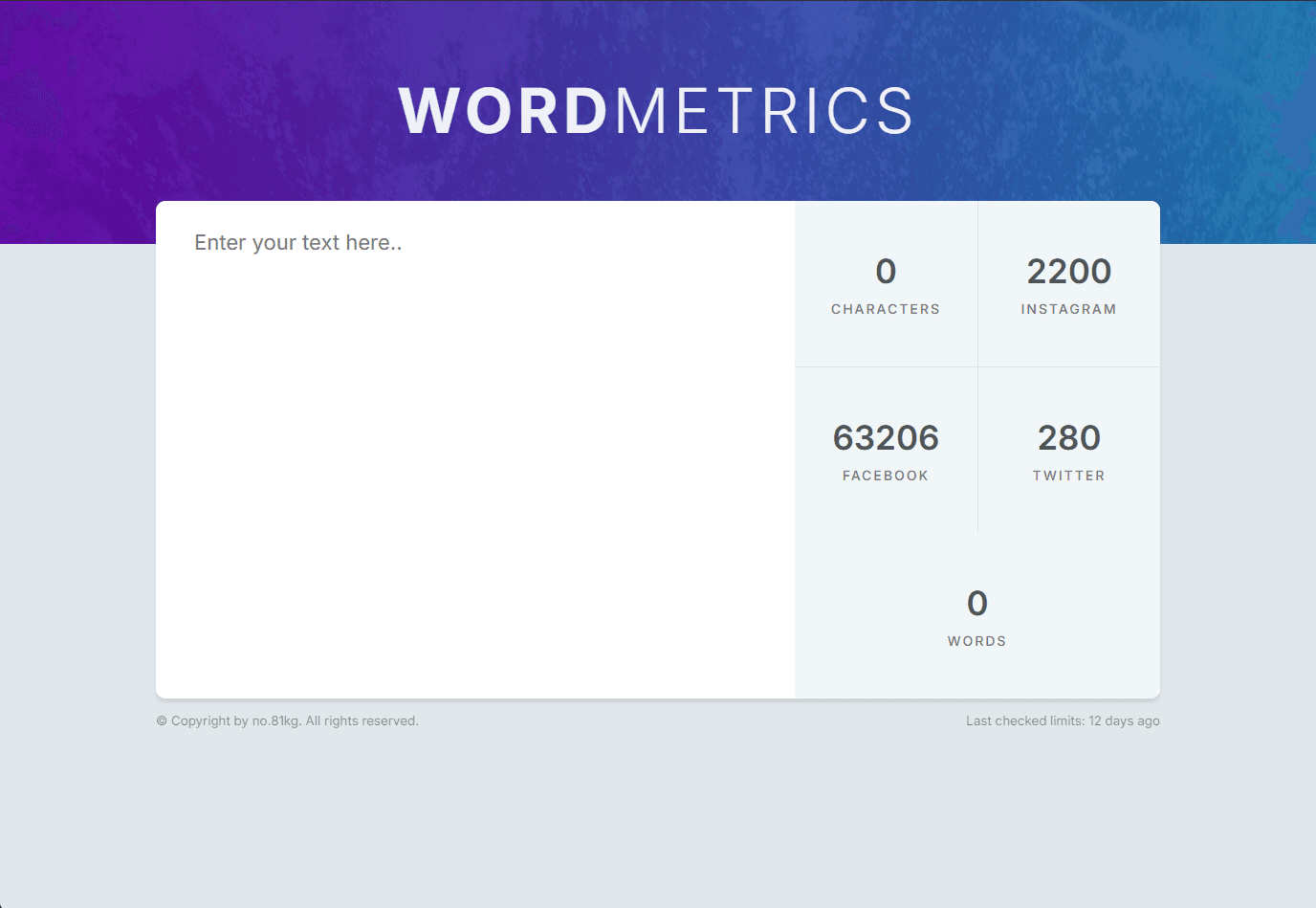
Task: Click the WORDS label
Action: coord(977,641)
